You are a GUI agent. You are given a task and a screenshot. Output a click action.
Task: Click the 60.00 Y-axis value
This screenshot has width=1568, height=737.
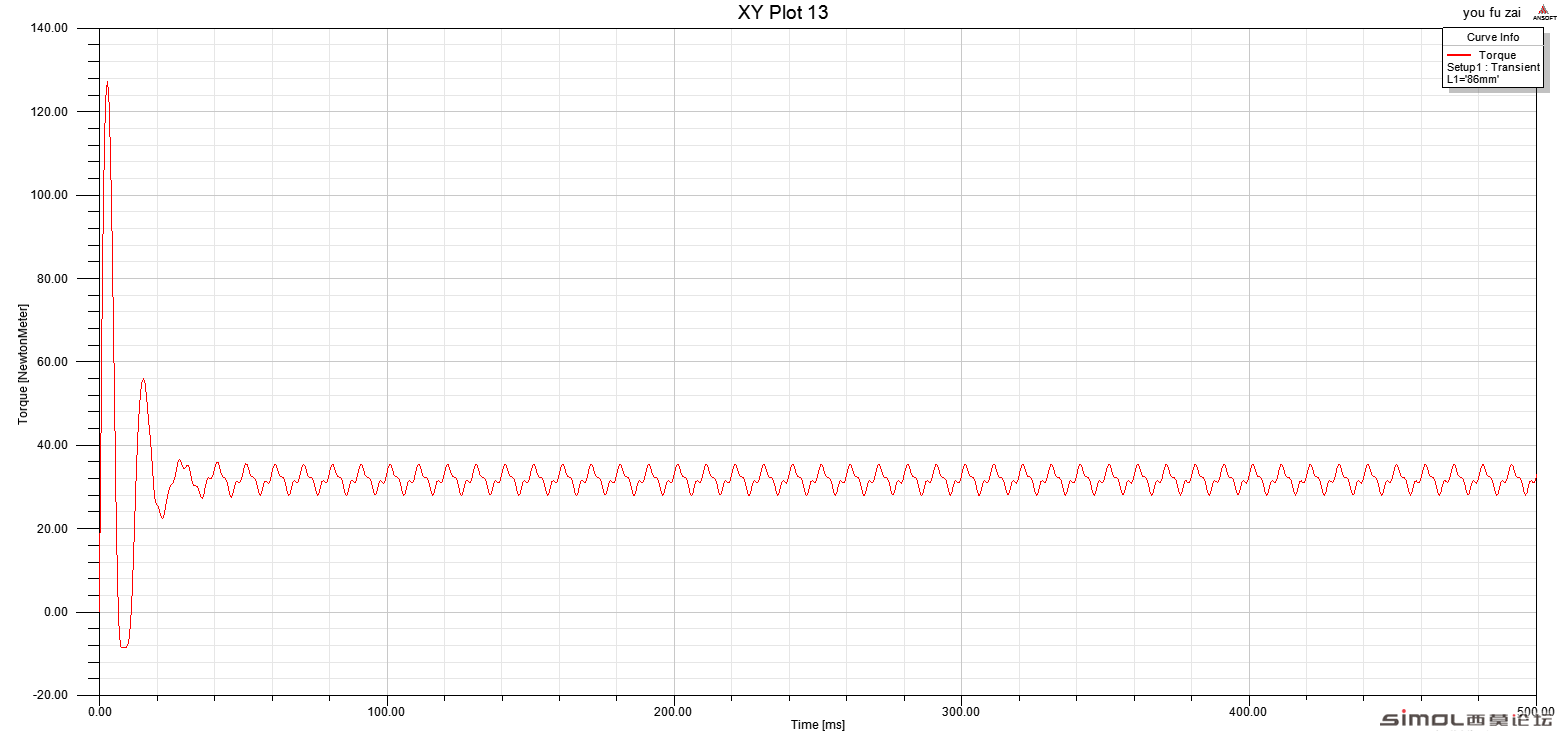coord(51,362)
